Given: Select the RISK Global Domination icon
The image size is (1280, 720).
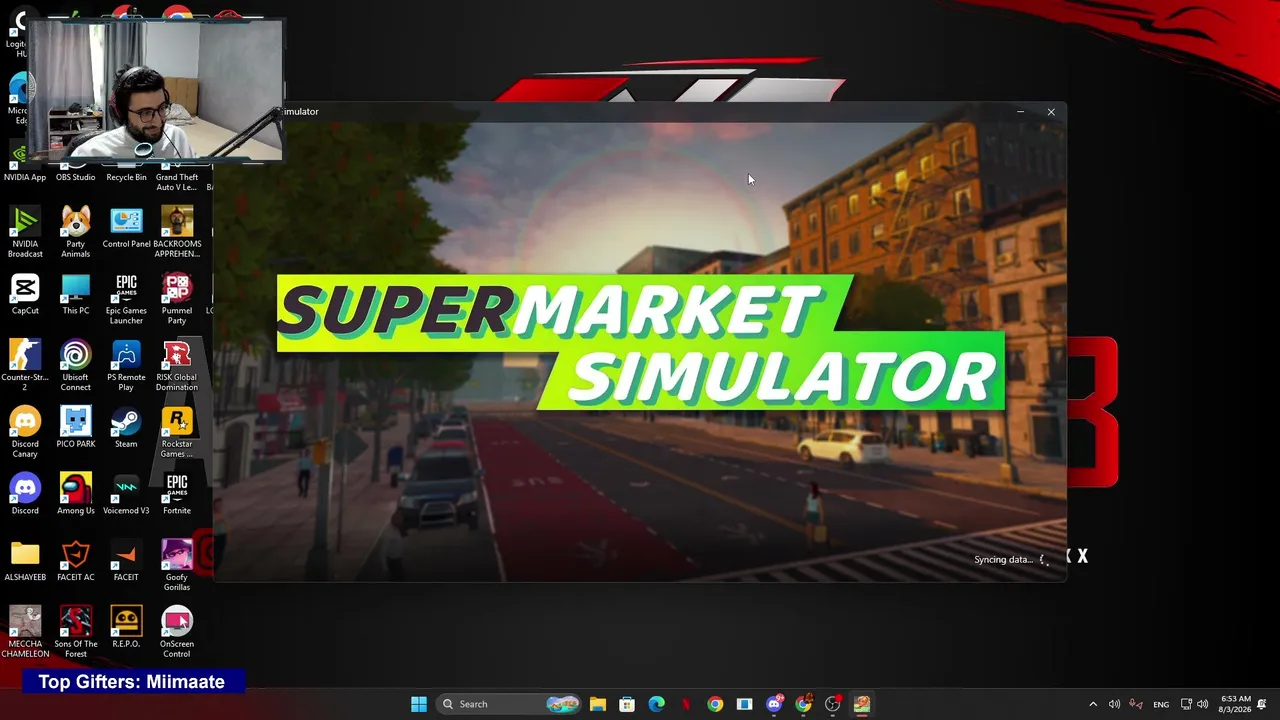Looking at the screenshot, I should 177,366.
